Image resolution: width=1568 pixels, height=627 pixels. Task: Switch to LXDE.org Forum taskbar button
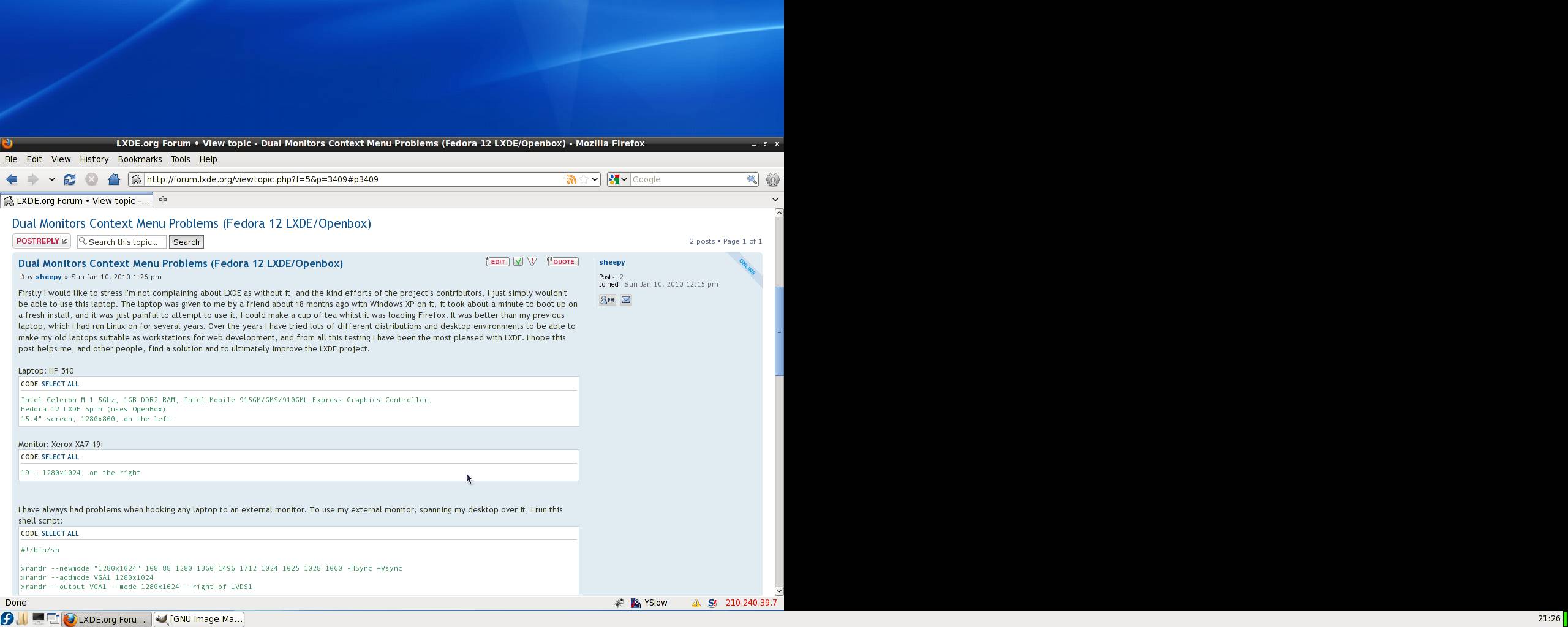click(107, 619)
